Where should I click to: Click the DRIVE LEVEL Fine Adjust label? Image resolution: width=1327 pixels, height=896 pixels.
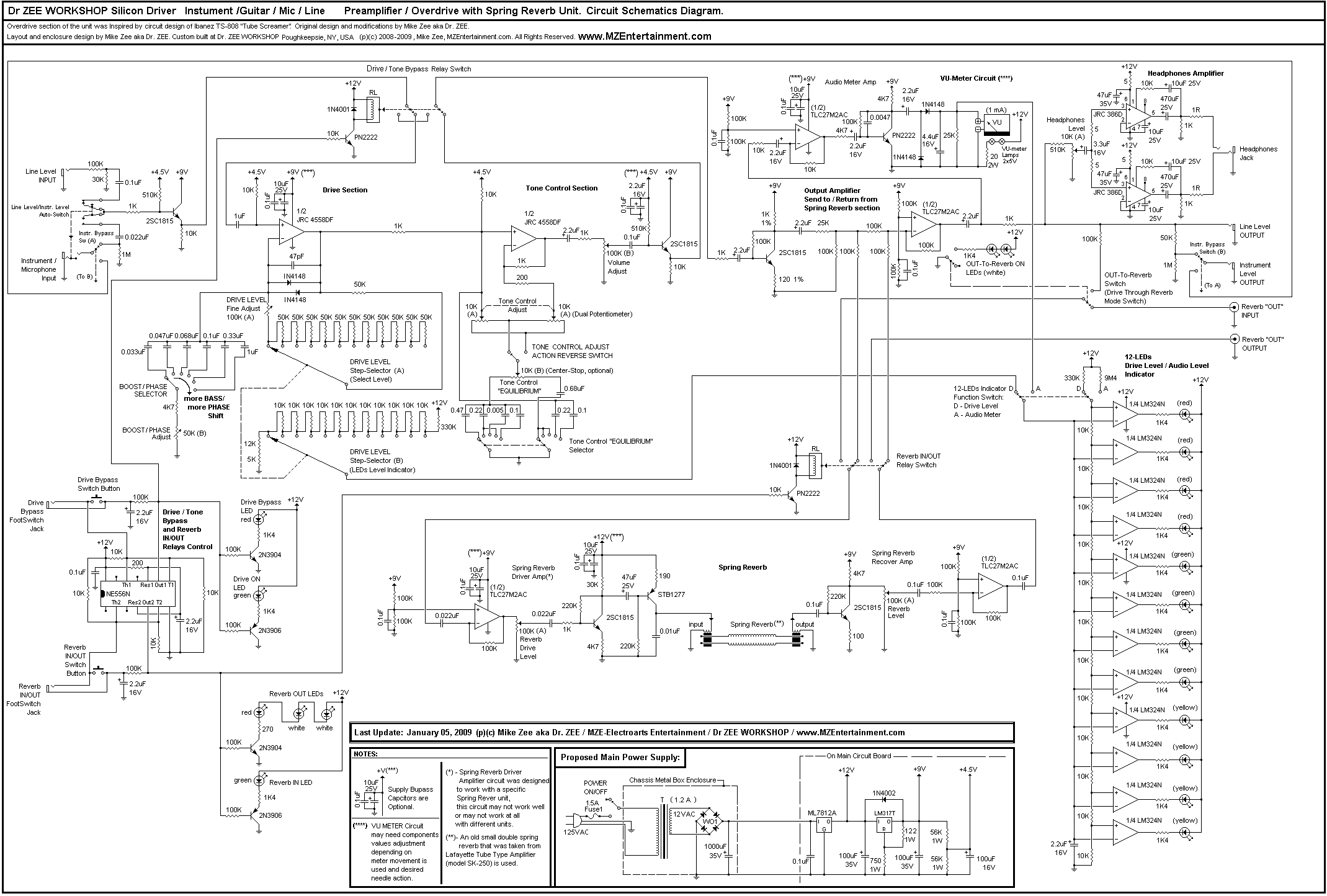246,308
